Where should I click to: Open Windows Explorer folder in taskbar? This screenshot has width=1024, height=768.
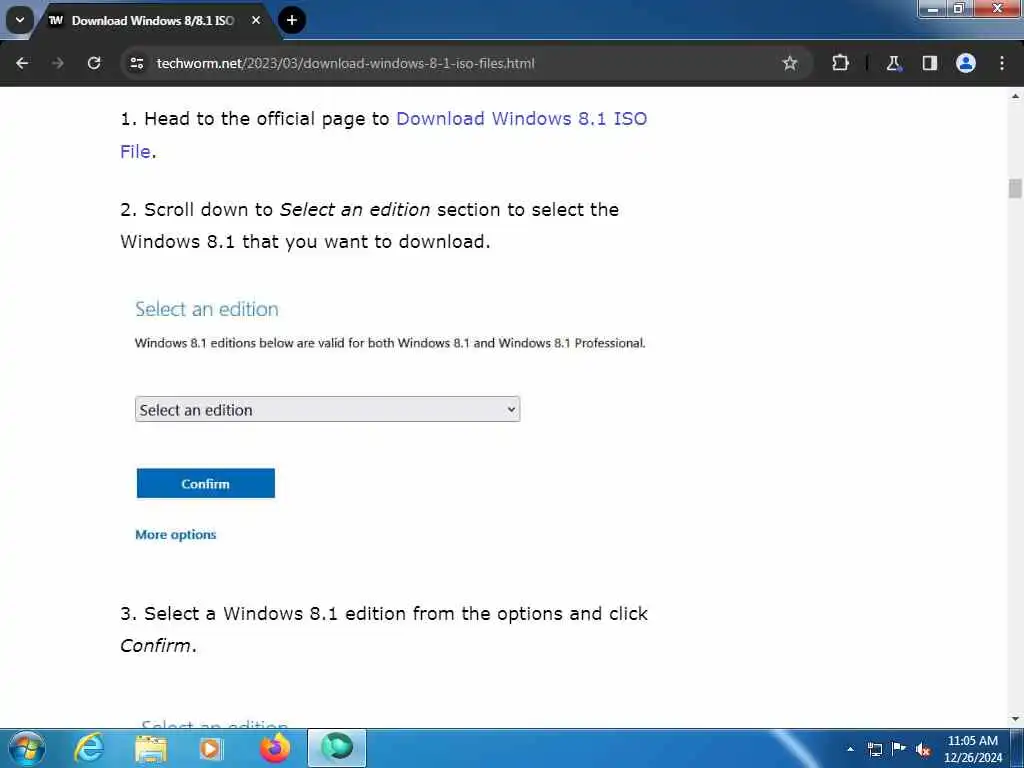click(x=151, y=749)
